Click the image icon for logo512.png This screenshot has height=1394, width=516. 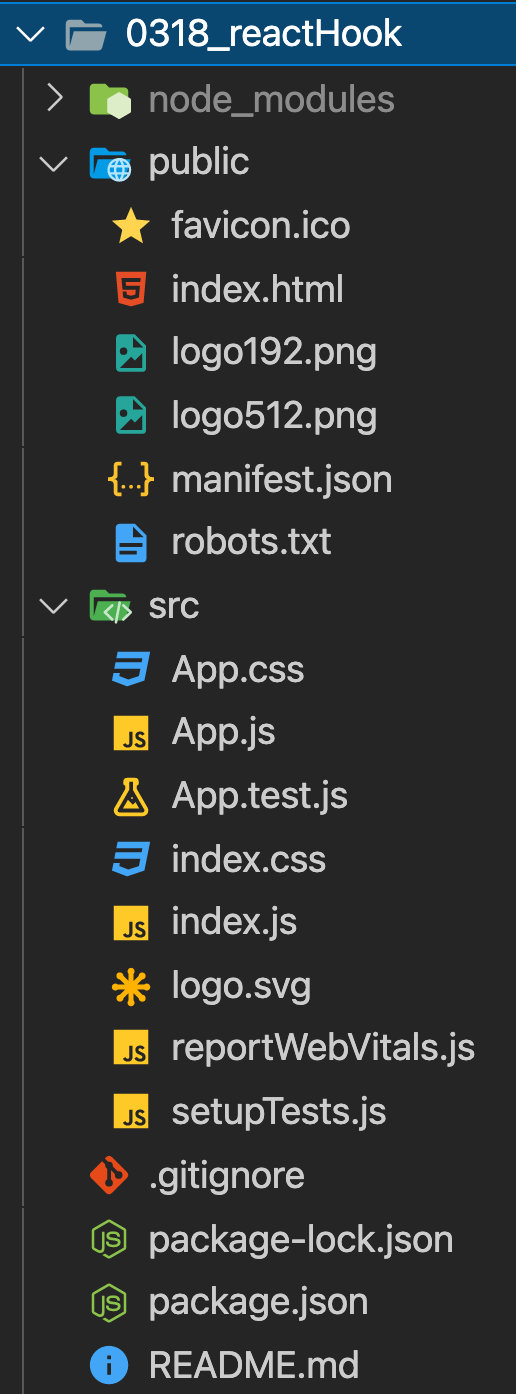pos(131,416)
